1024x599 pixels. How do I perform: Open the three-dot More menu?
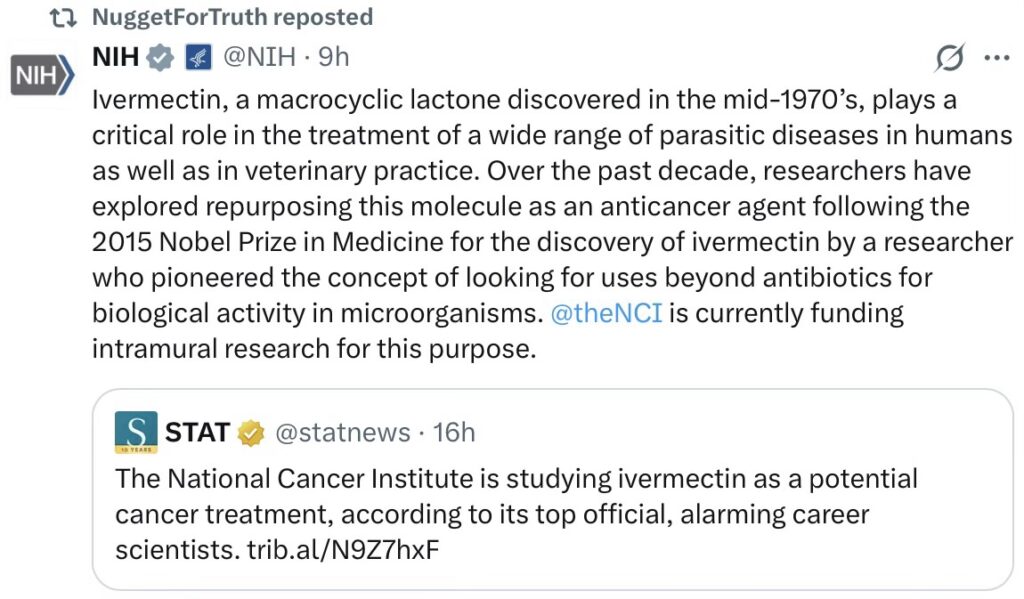(997, 58)
